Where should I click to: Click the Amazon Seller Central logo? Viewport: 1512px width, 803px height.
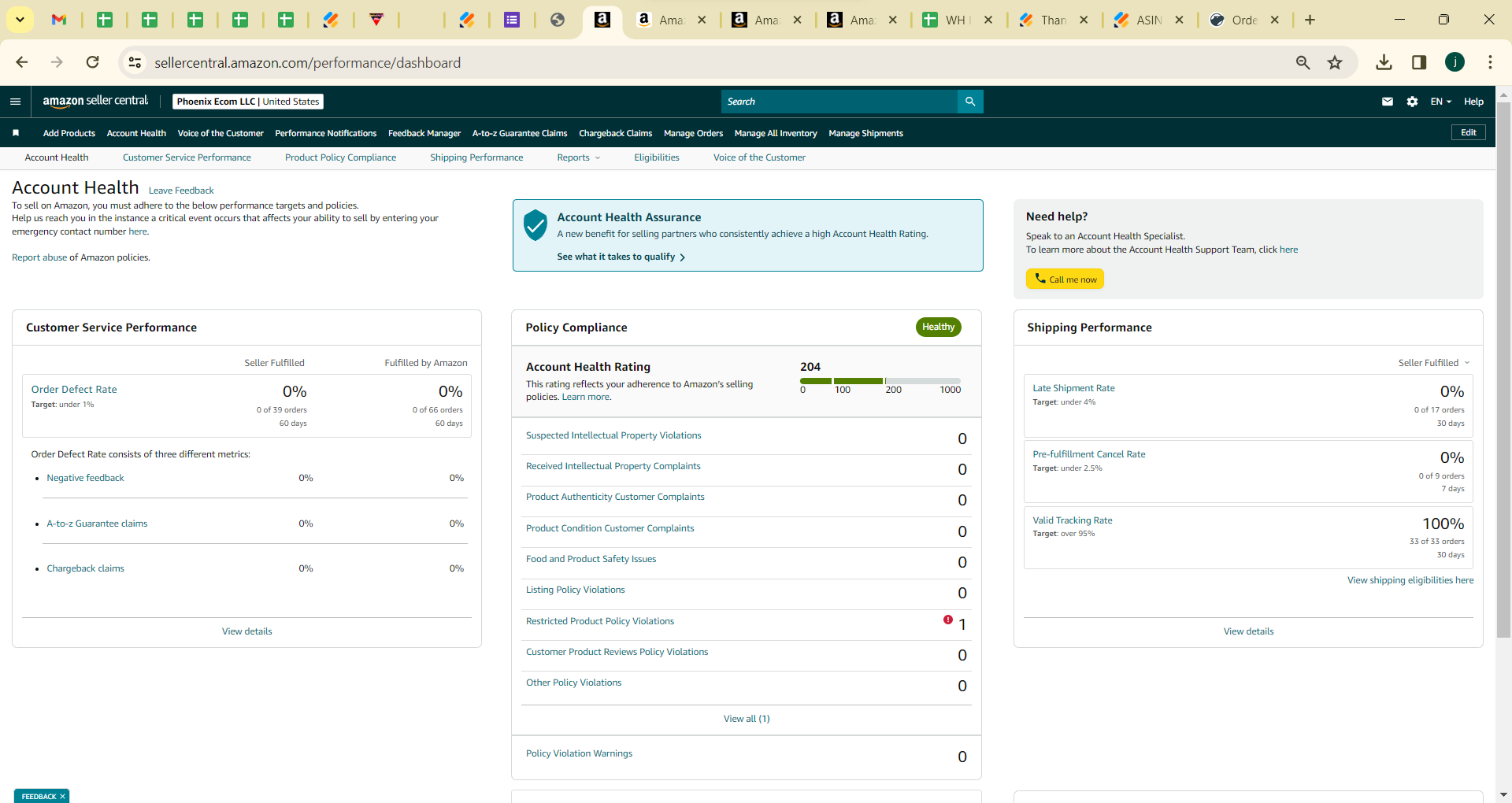(95, 101)
